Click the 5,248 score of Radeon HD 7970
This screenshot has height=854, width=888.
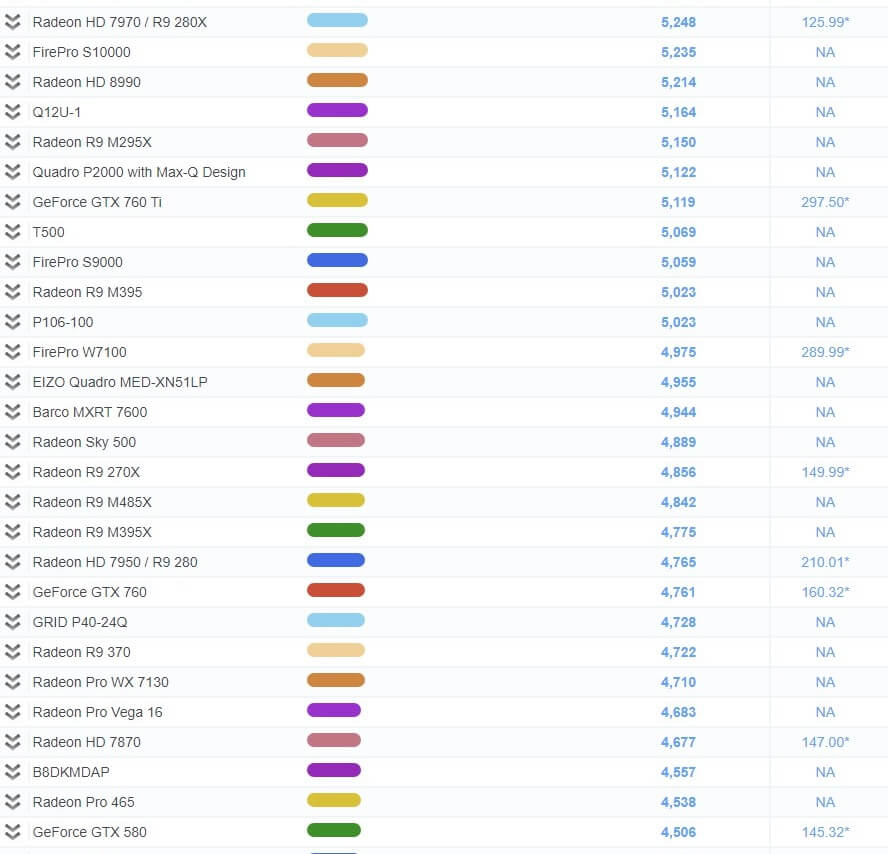[x=678, y=23]
